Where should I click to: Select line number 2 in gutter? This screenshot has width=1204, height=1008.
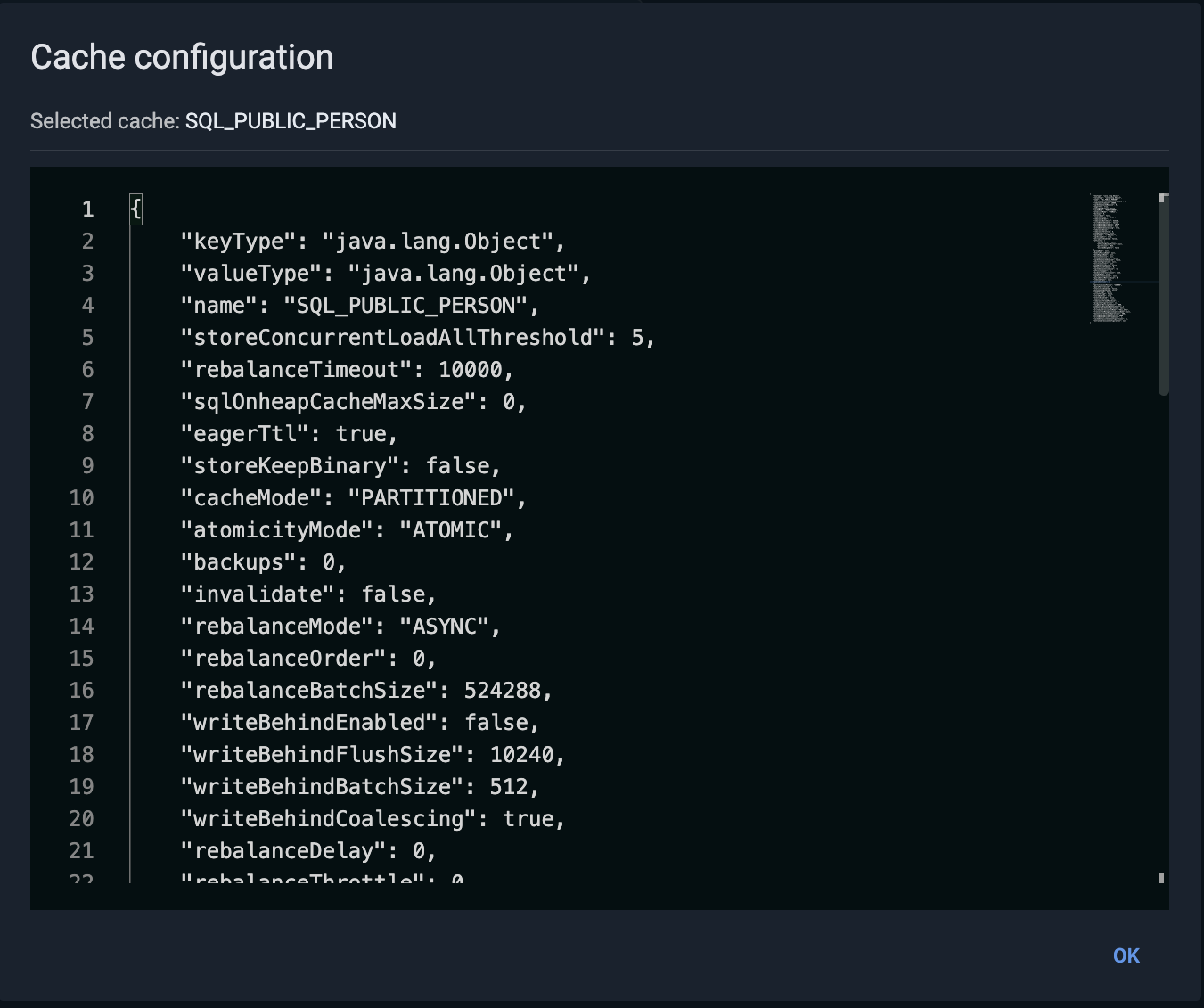pyautogui.click(x=87, y=242)
